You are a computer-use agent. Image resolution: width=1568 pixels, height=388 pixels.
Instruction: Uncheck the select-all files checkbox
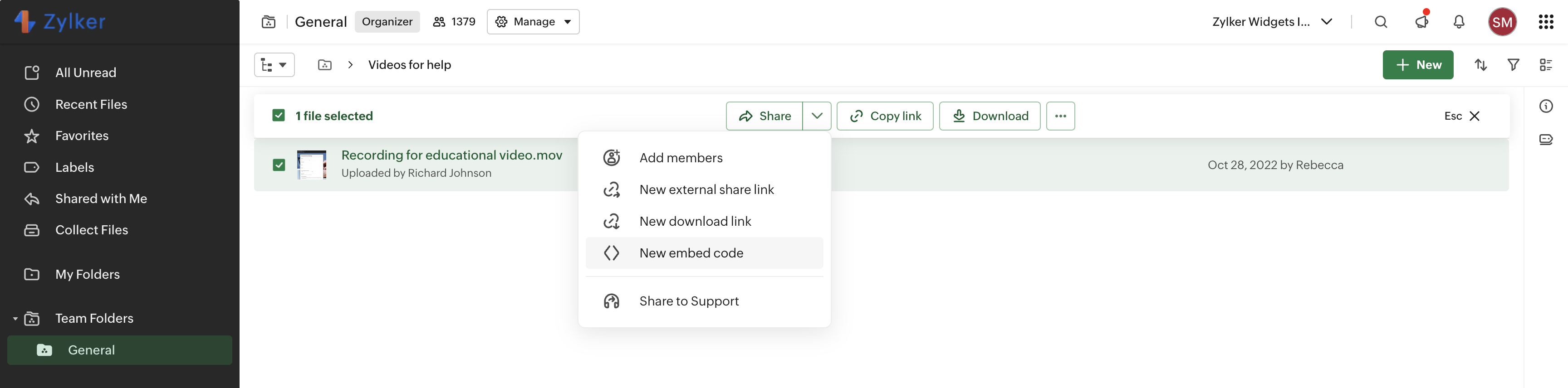tap(279, 116)
